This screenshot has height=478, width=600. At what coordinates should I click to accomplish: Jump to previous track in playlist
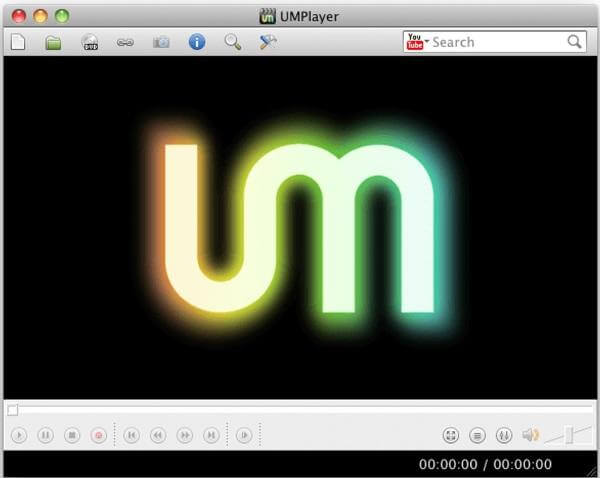click(132, 435)
